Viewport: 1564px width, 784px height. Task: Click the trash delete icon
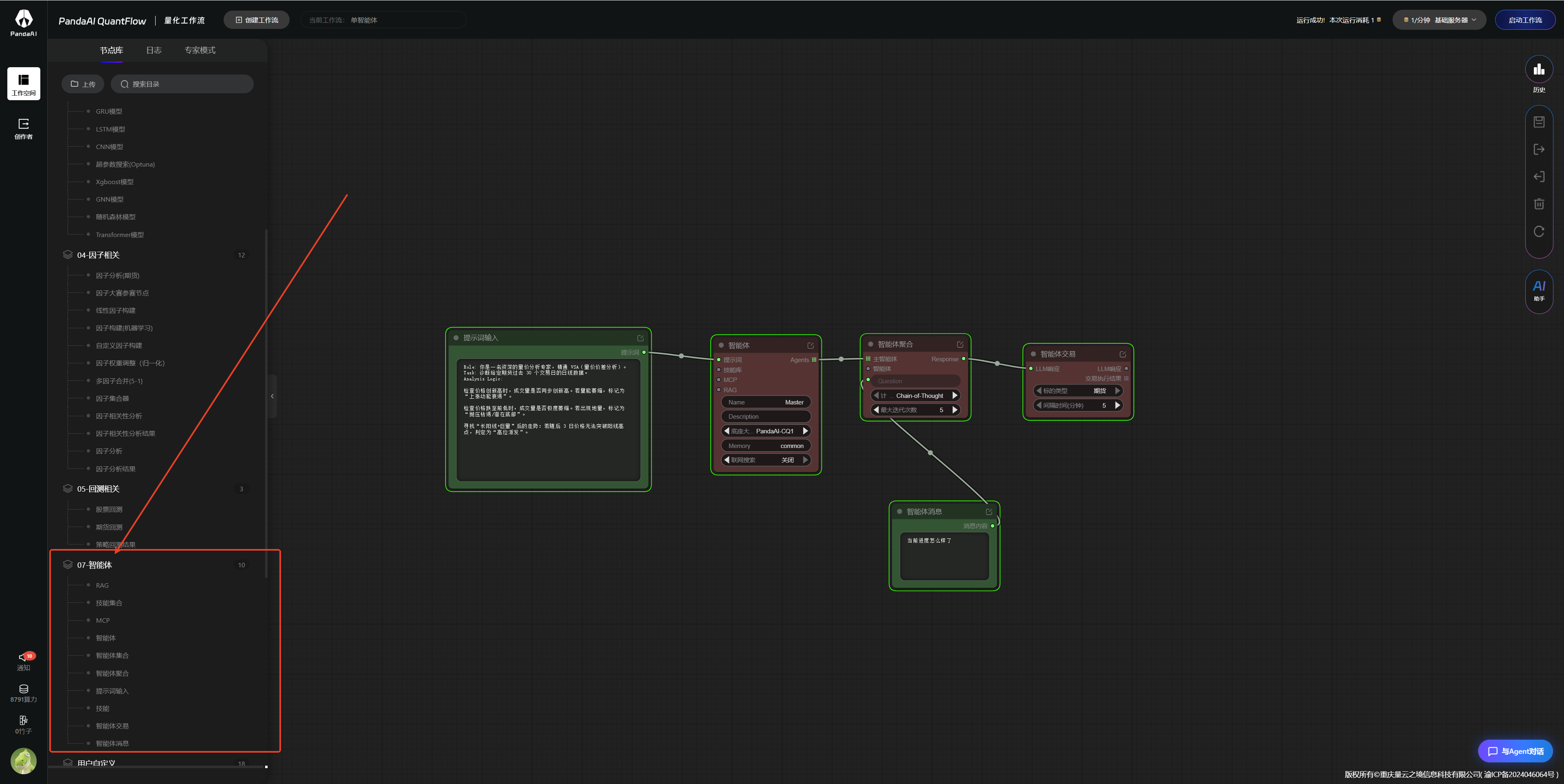point(1538,204)
